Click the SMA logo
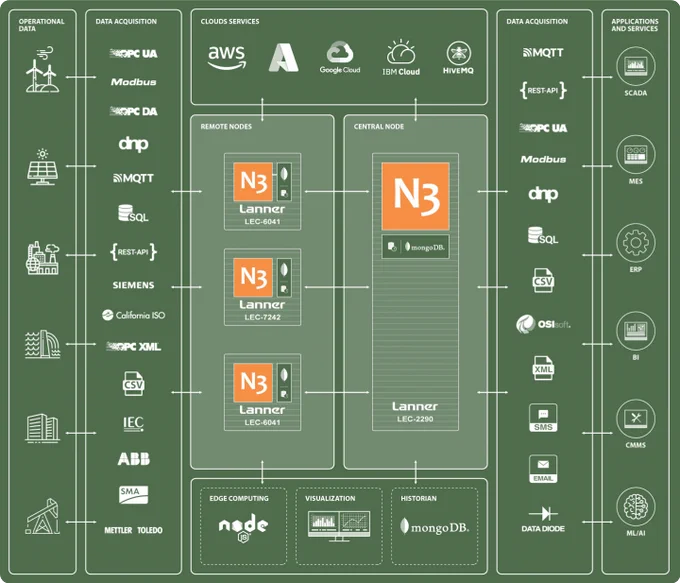Viewport: 680px width, 583px height. click(x=134, y=495)
